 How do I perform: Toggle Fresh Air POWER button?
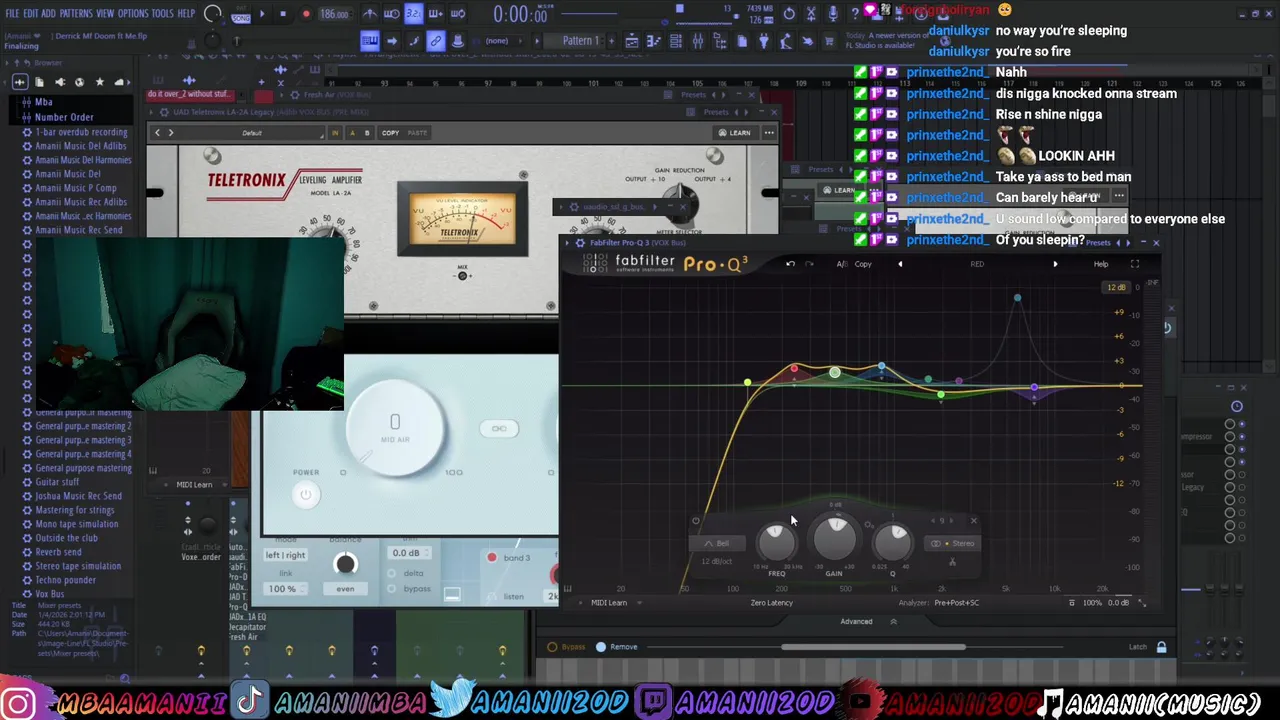[306, 494]
